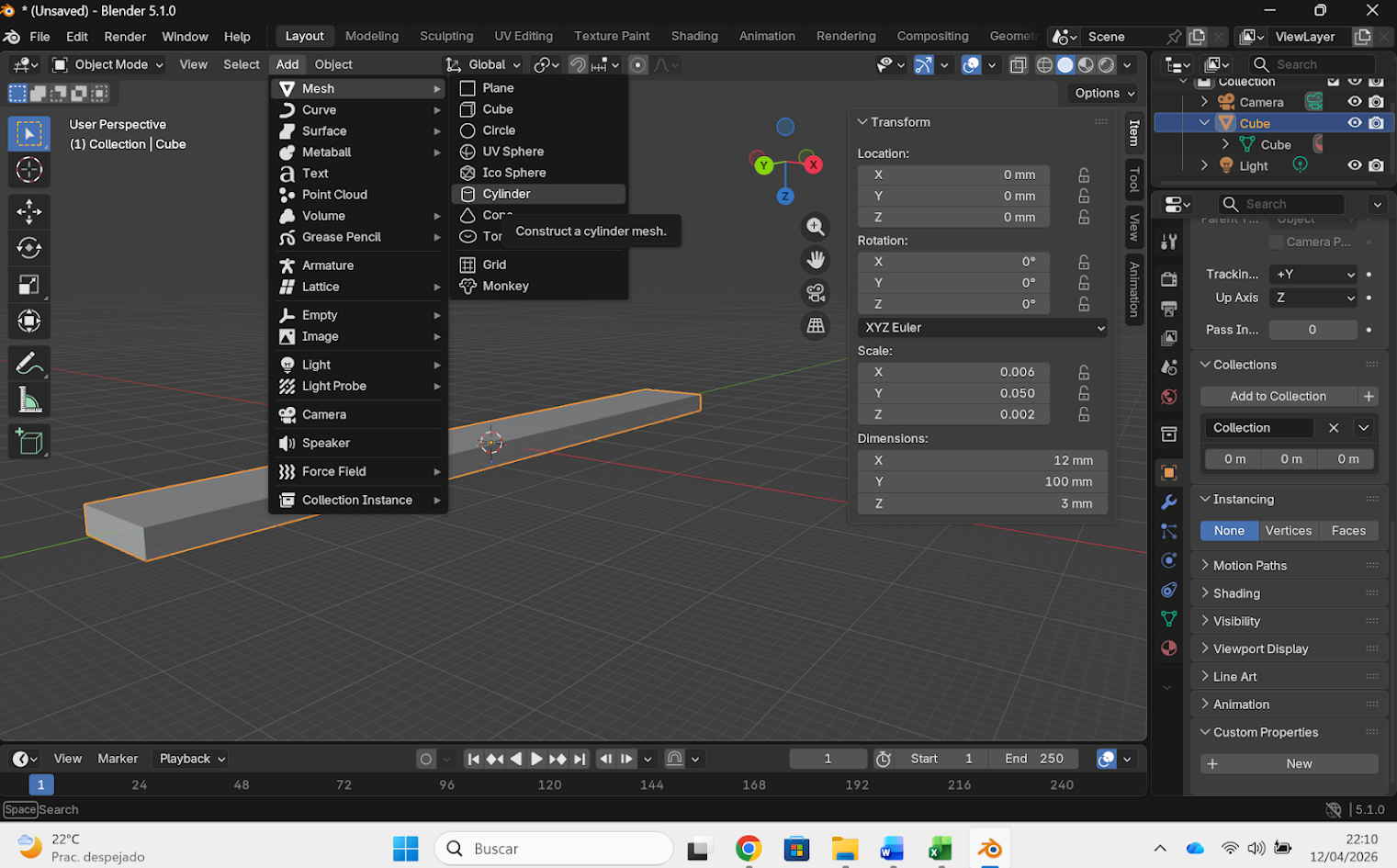Toggle viewport Overlays on or off
1397x868 pixels.
(x=971, y=65)
